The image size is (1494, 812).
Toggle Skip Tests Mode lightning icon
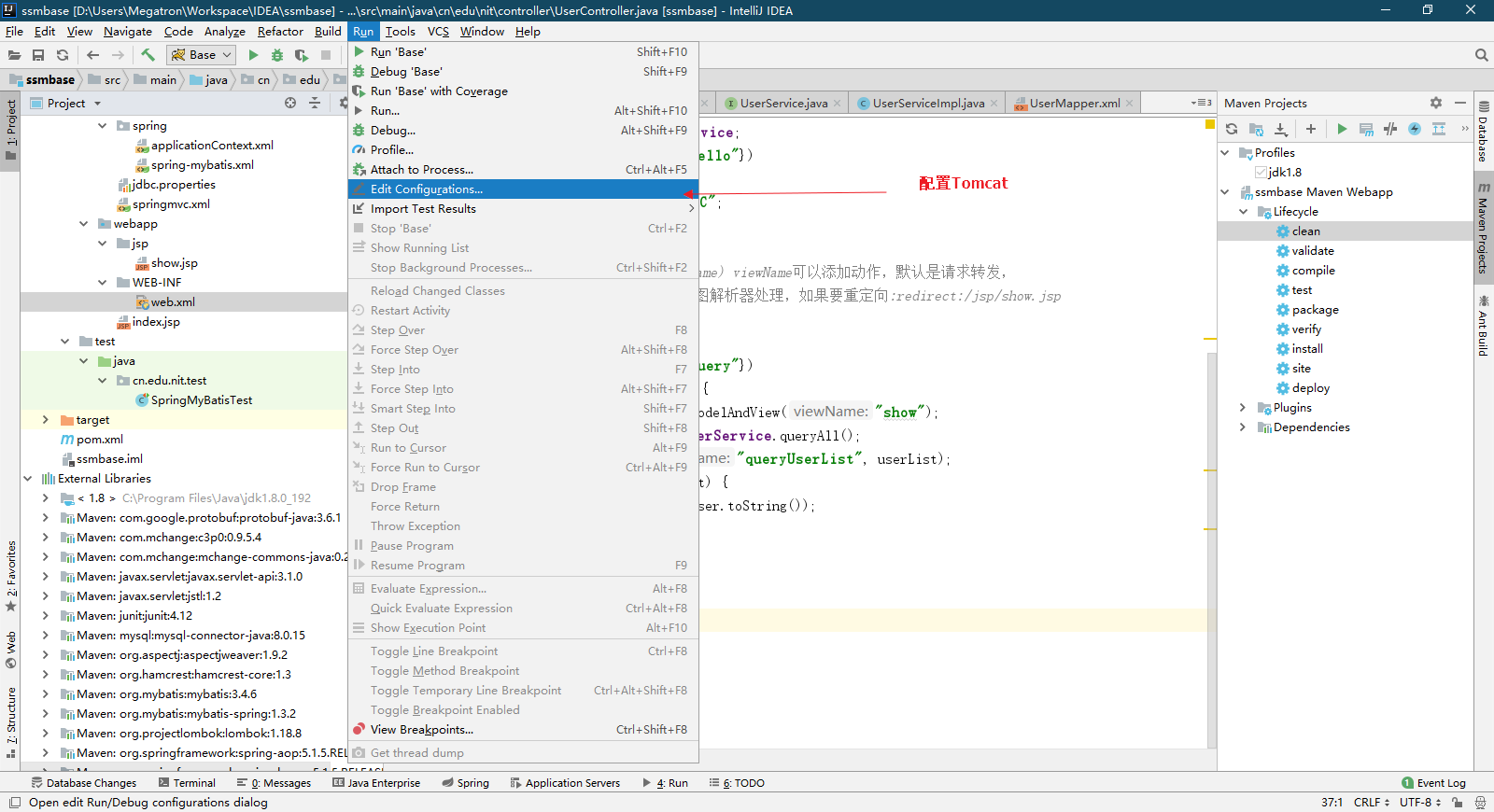1415,129
